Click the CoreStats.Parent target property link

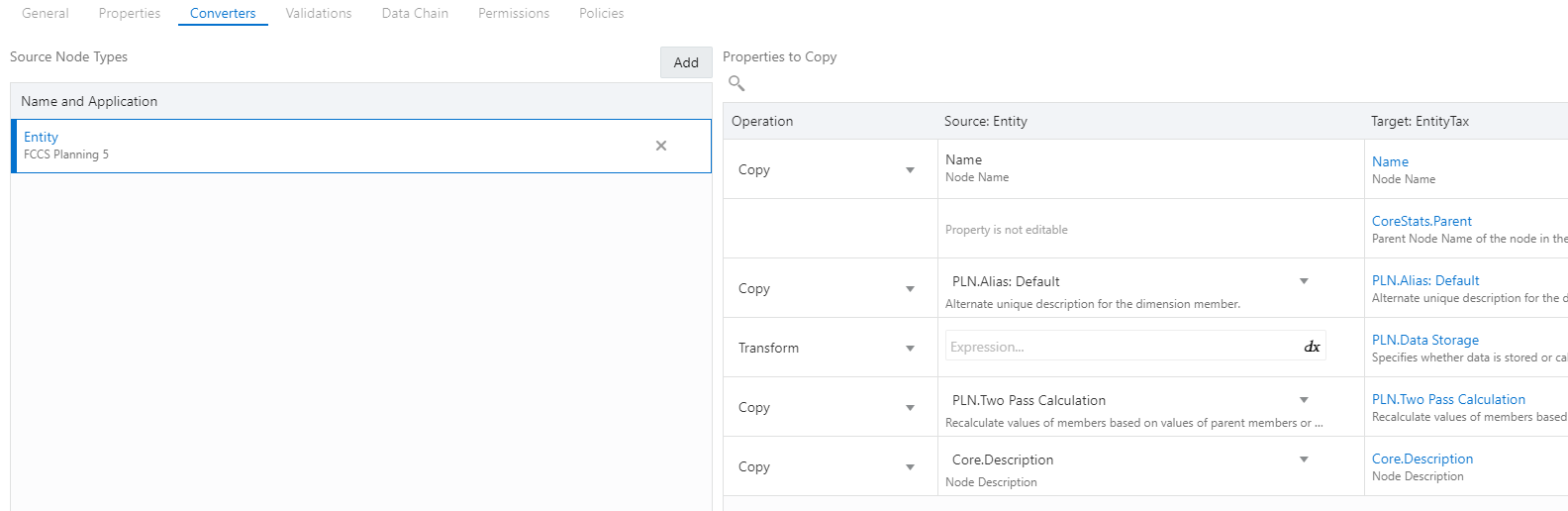pos(1421,221)
